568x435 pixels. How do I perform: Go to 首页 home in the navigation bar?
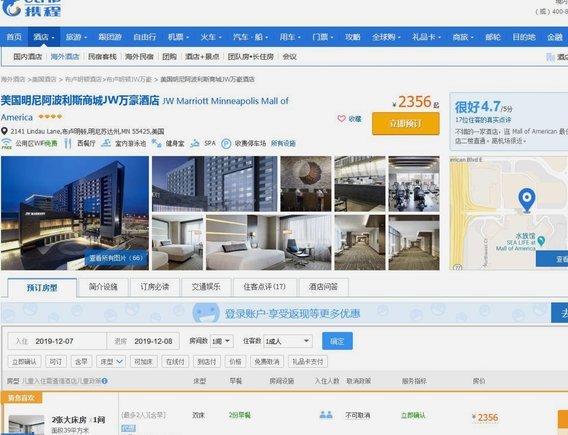click(14, 37)
